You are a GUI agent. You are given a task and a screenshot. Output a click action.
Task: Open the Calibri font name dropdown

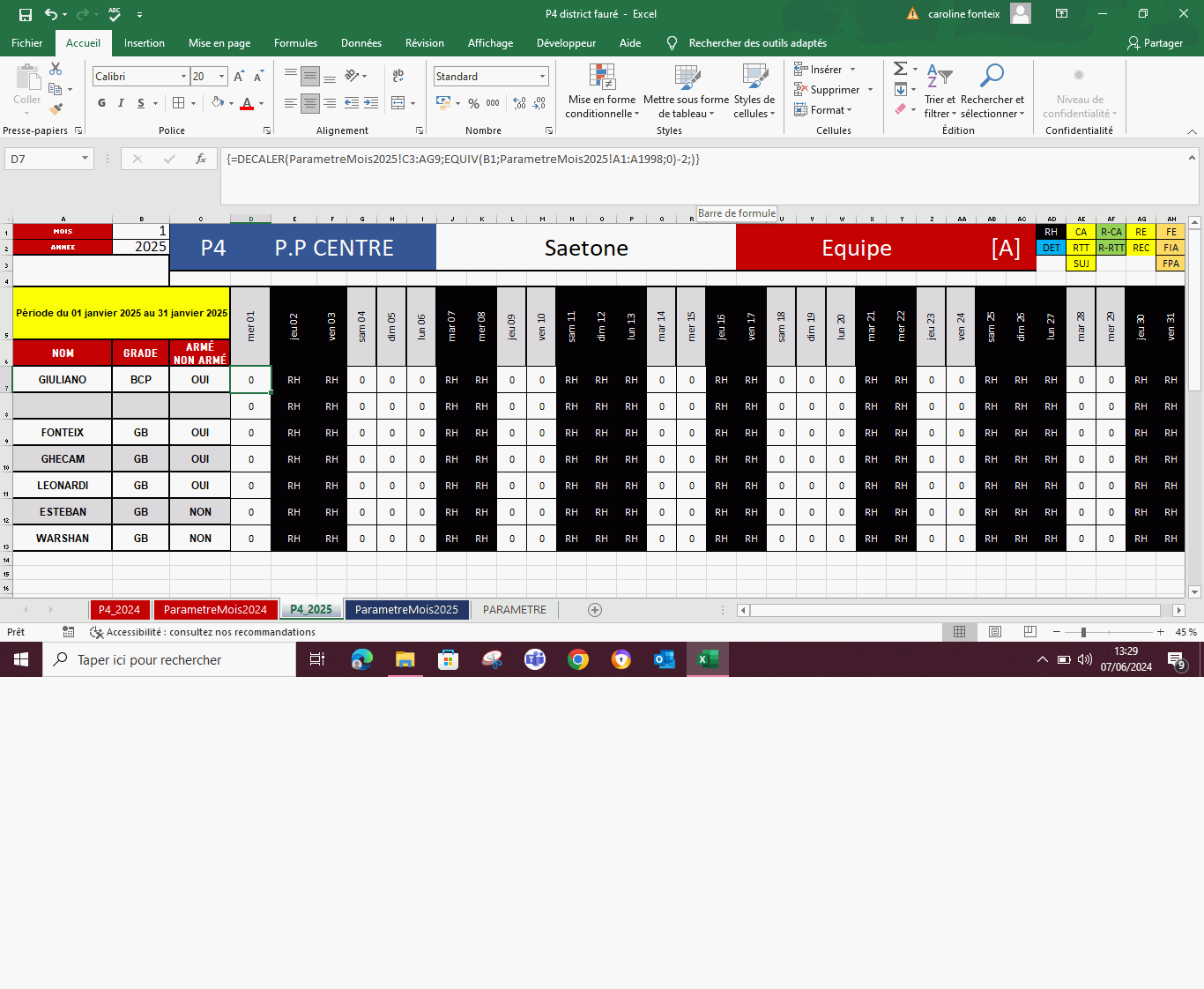coord(183,77)
